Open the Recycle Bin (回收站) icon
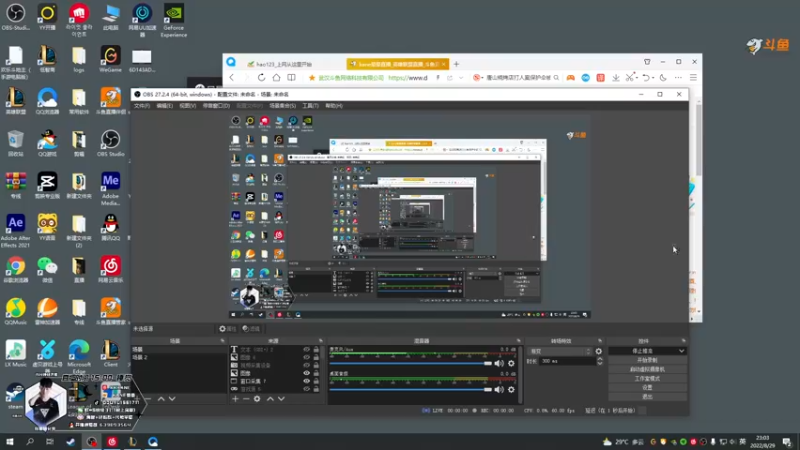This screenshot has height=450, width=800. pos(15,143)
